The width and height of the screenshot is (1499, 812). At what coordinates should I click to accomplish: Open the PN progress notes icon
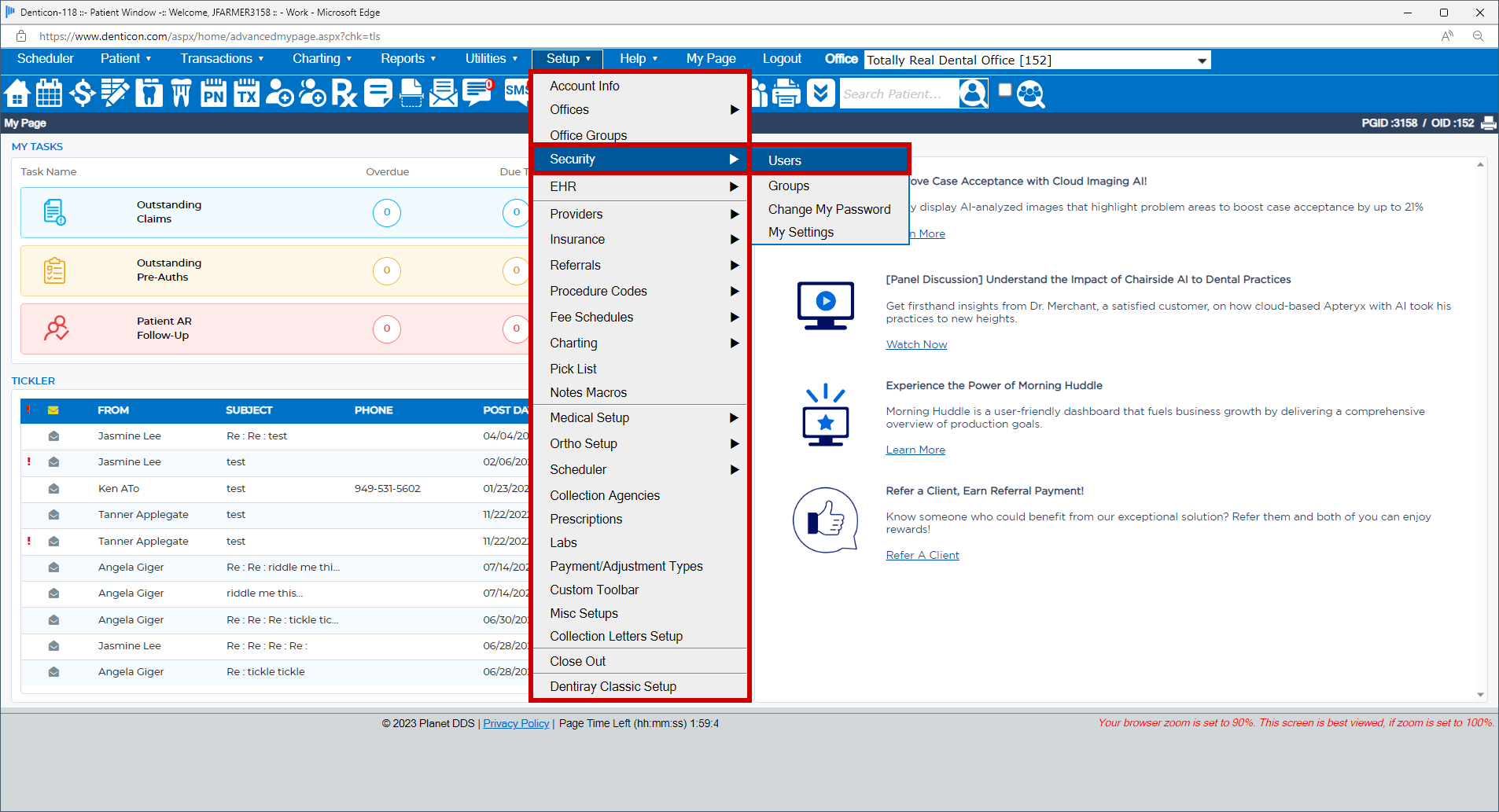pos(214,94)
